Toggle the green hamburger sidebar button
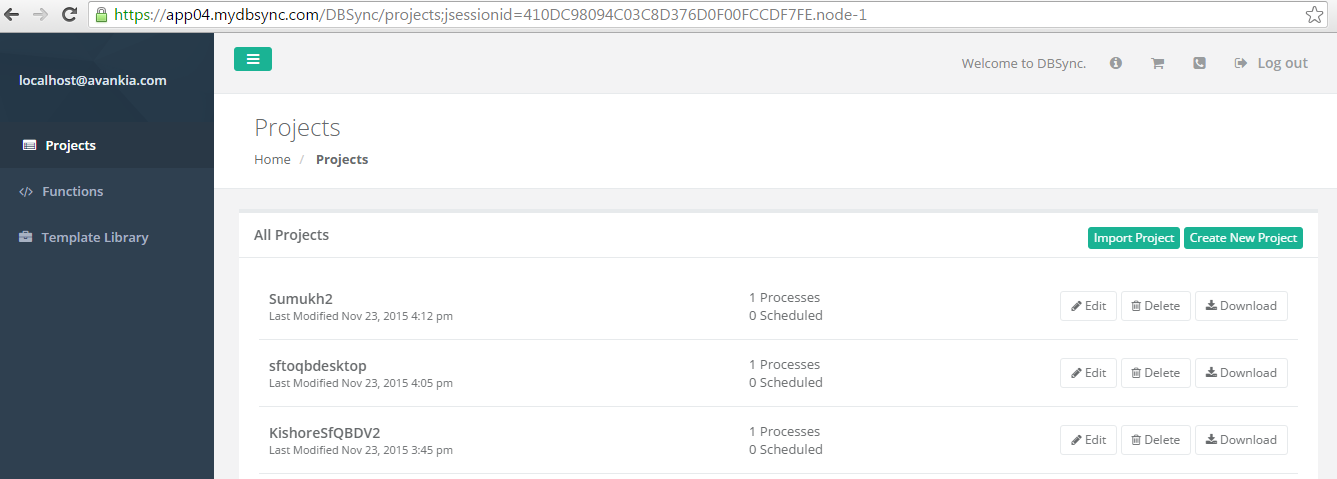The image size is (1337, 479). (x=253, y=59)
